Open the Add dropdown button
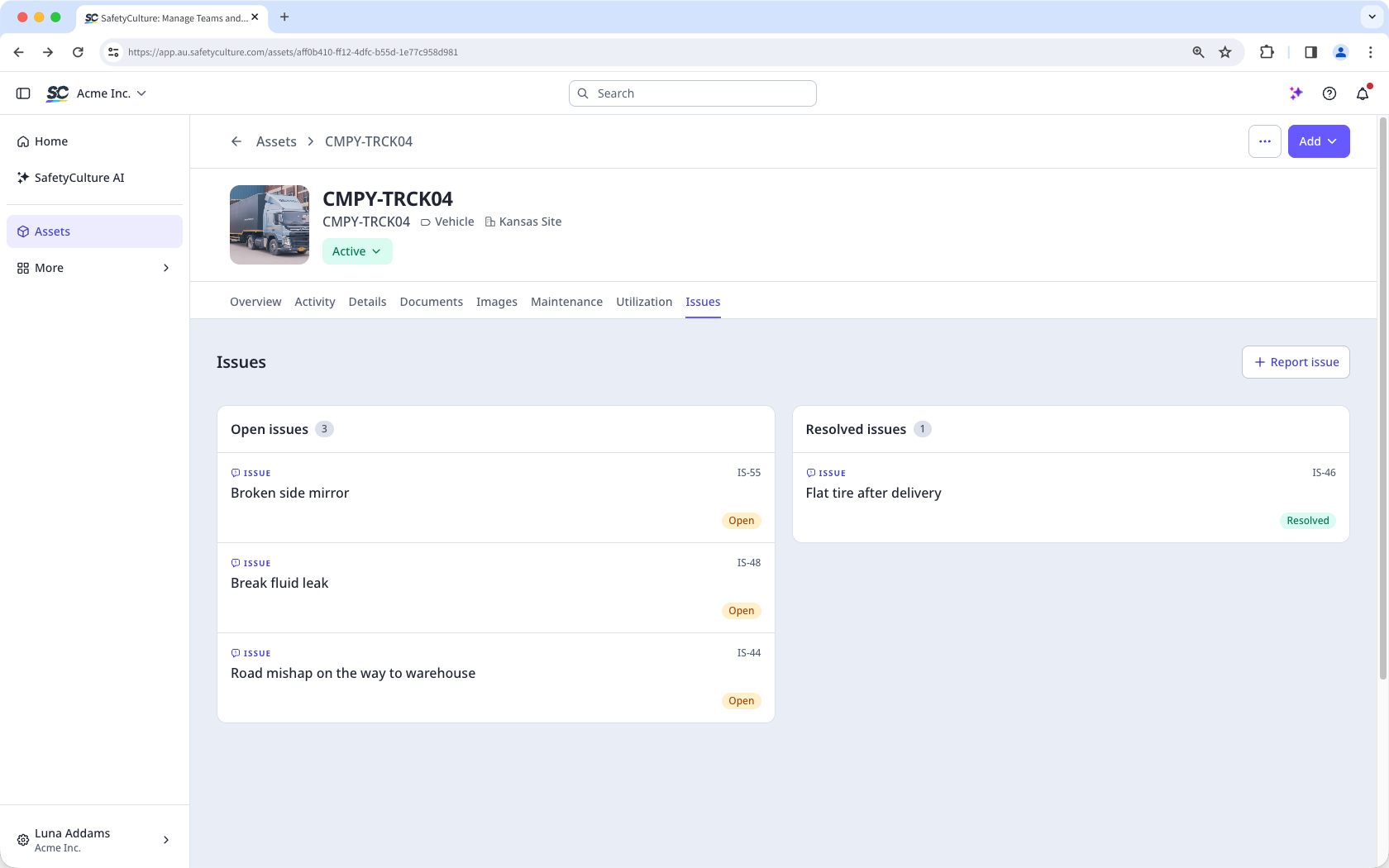Image resolution: width=1389 pixels, height=868 pixels. click(x=1319, y=141)
